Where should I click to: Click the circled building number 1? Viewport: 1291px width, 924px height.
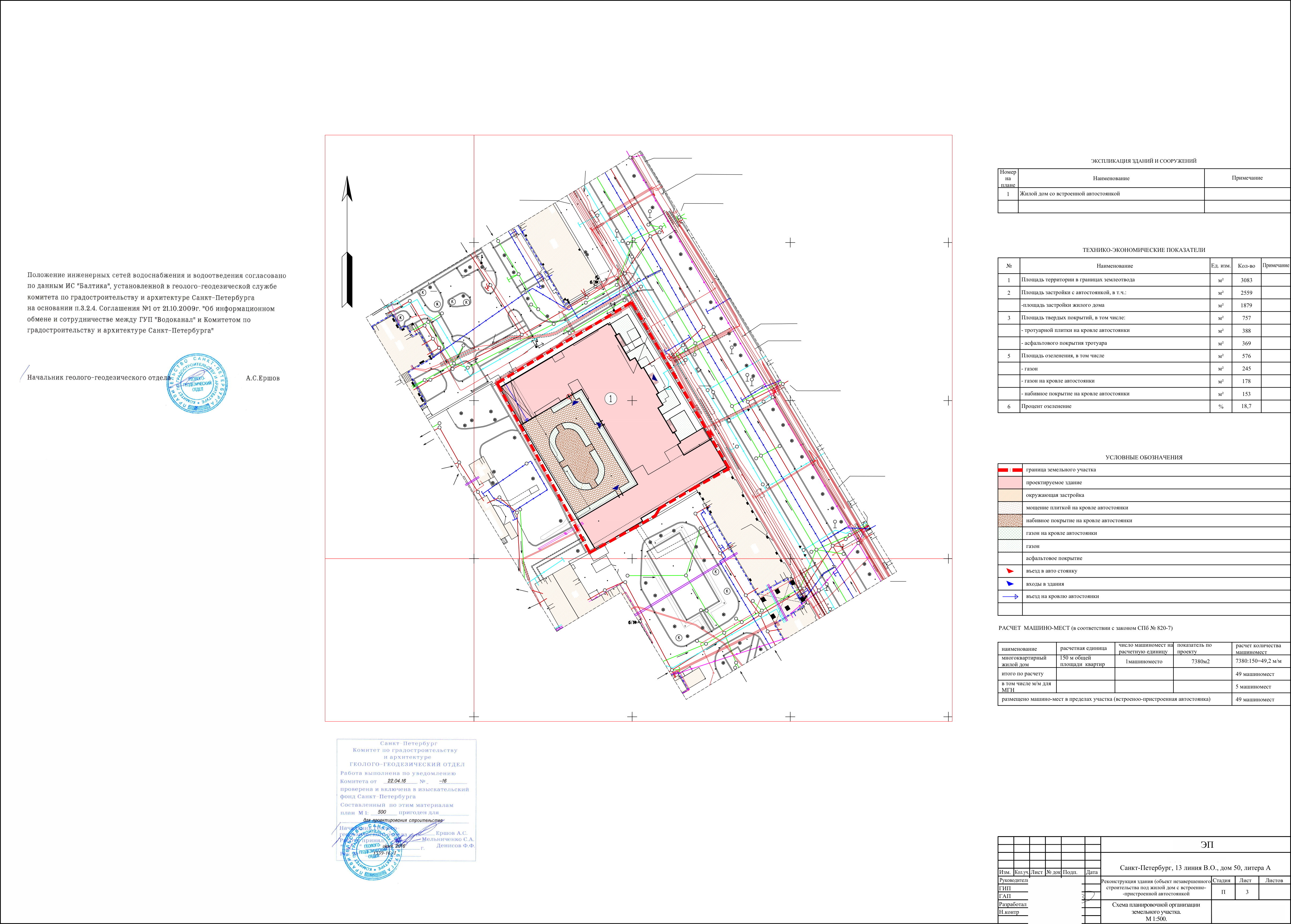pos(610,399)
